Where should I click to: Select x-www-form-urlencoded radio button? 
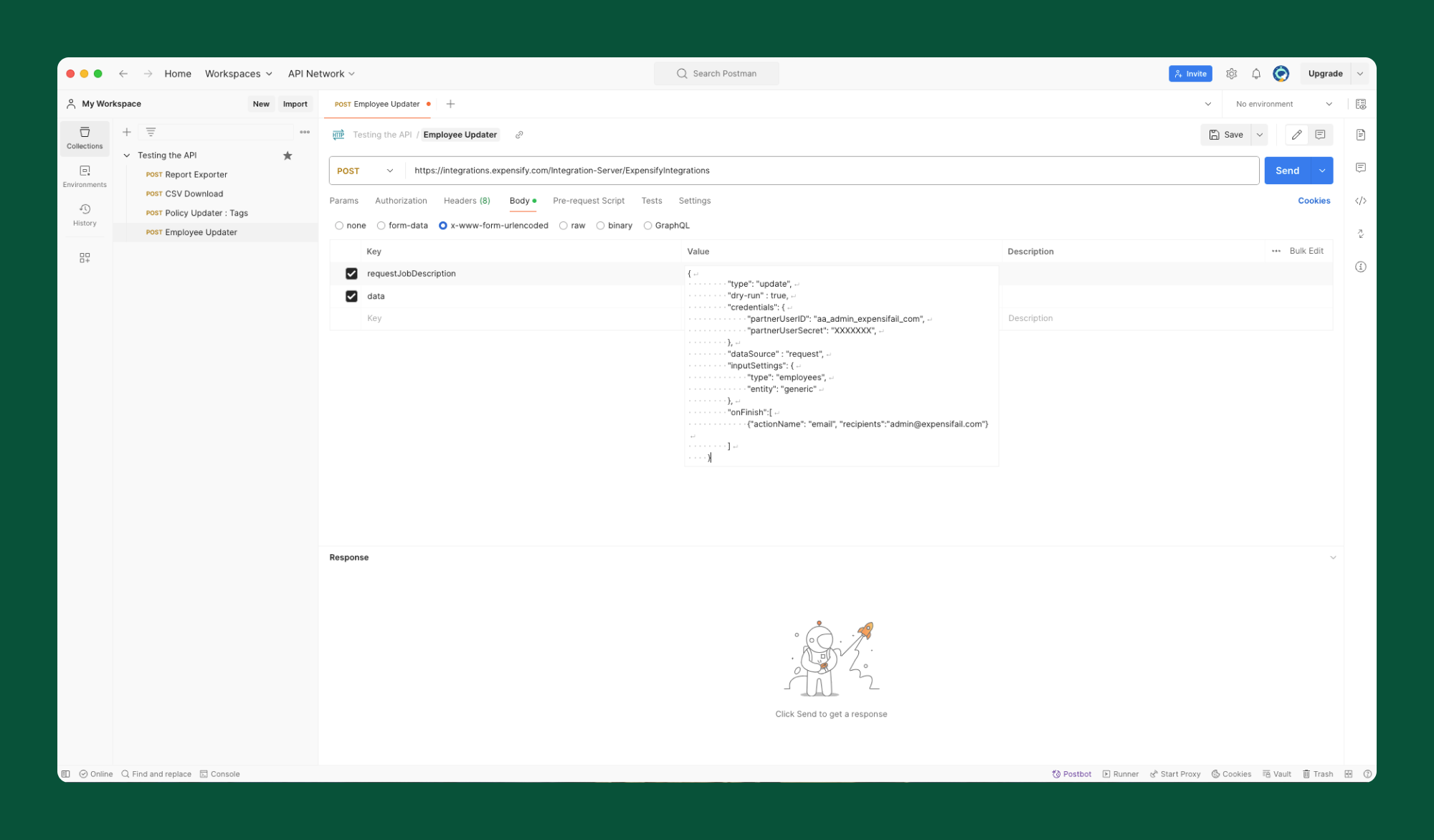444,225
